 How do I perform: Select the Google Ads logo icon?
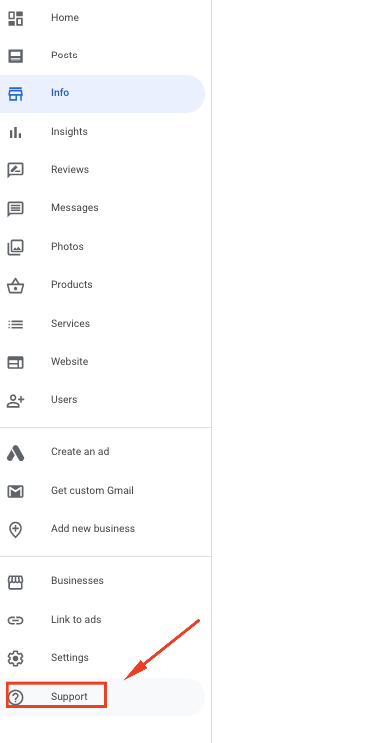click(x=15, y=453)
